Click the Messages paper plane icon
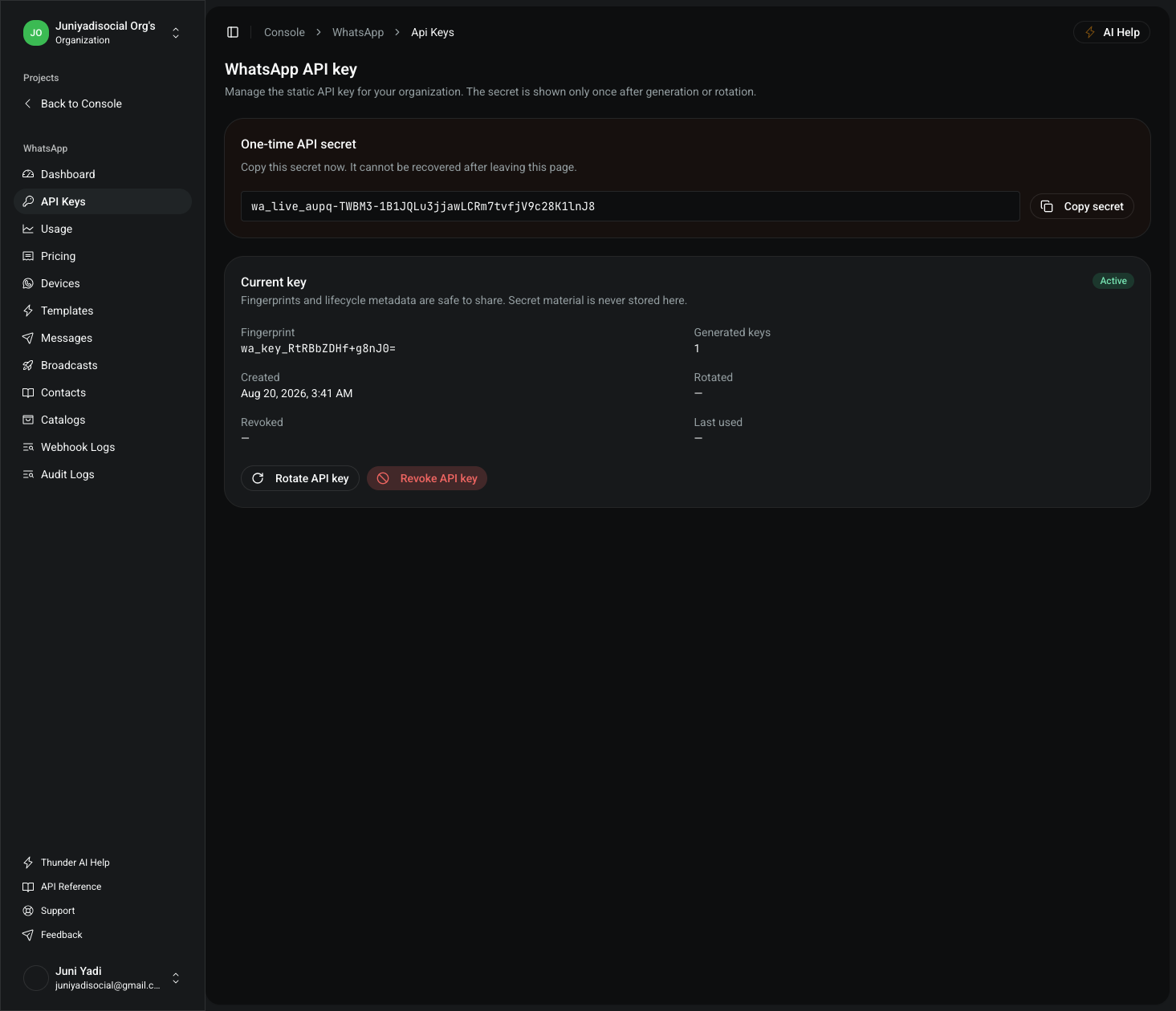 click(x=28, y=338)
